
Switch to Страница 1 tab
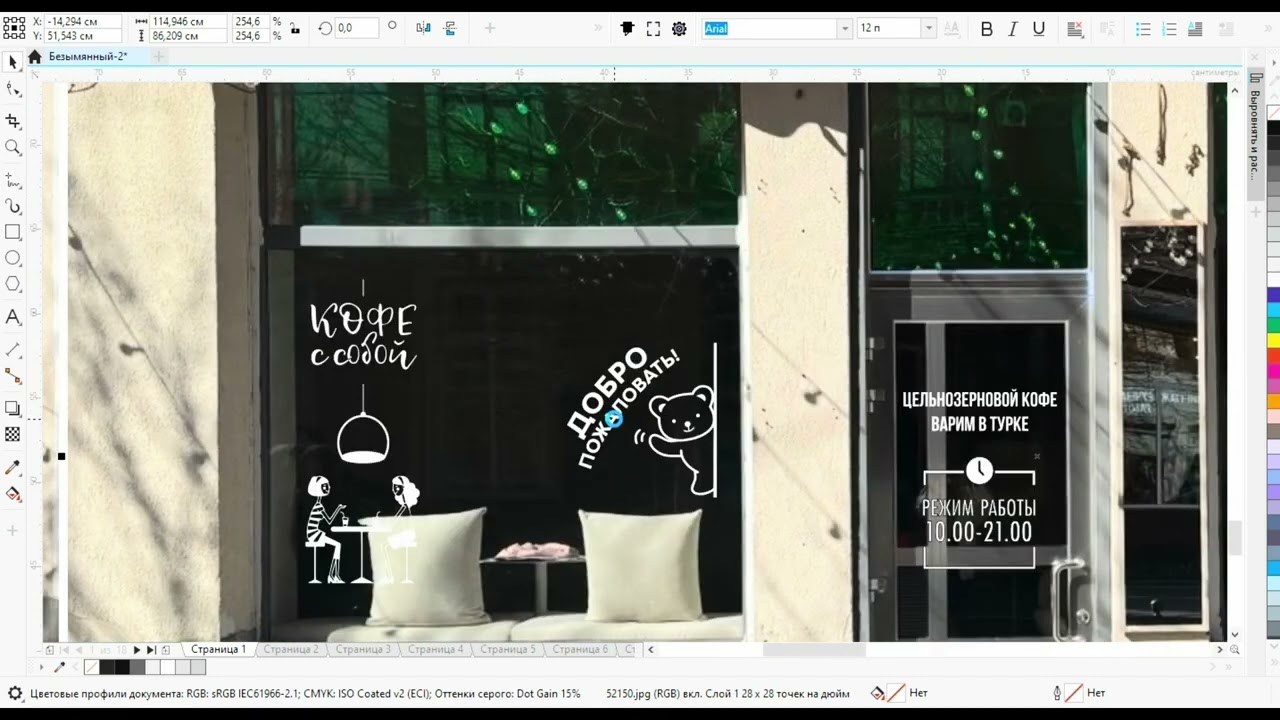218,649
